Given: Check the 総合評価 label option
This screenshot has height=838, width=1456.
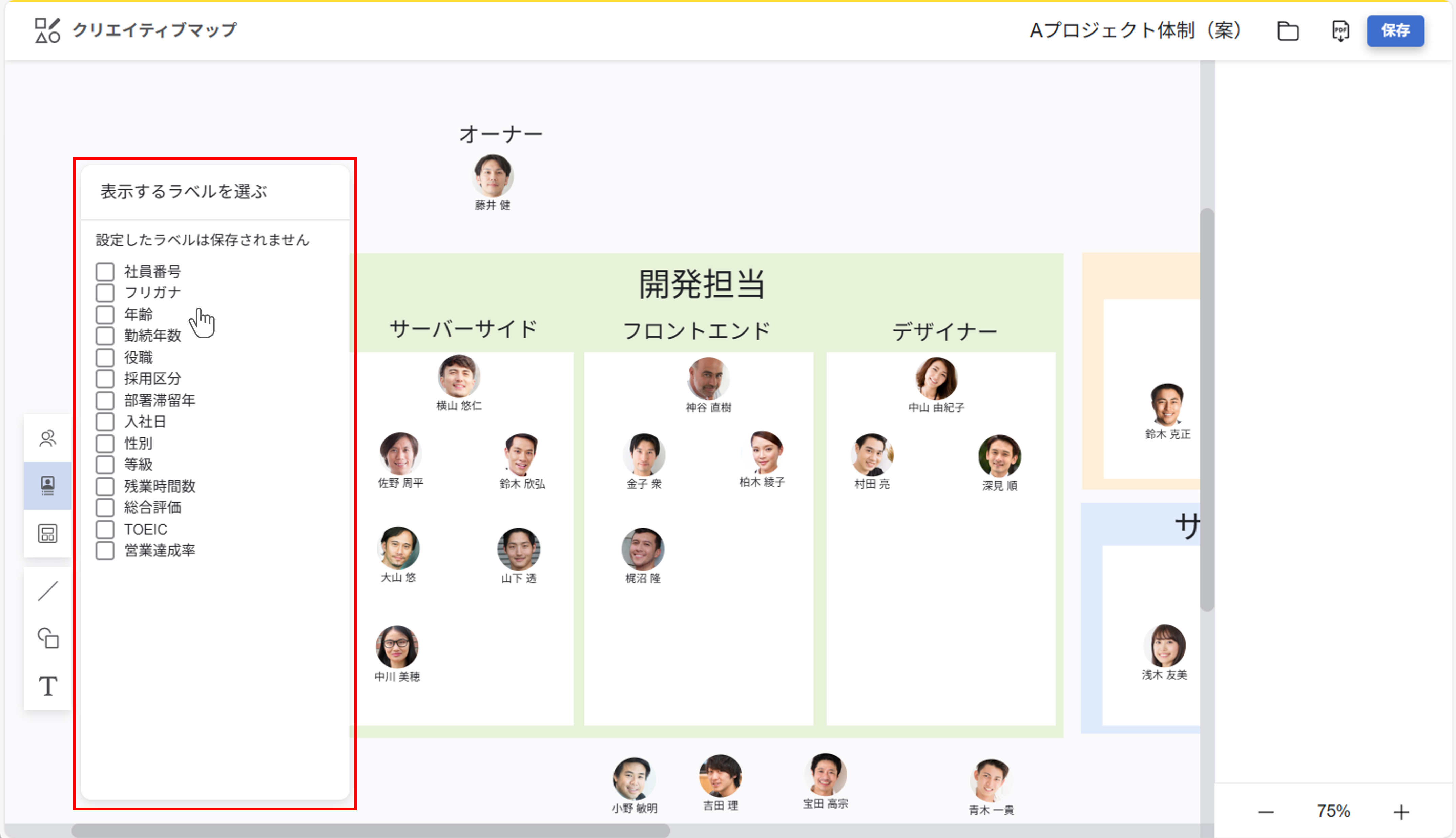Looking at the screenshot, I should (105, 508).
